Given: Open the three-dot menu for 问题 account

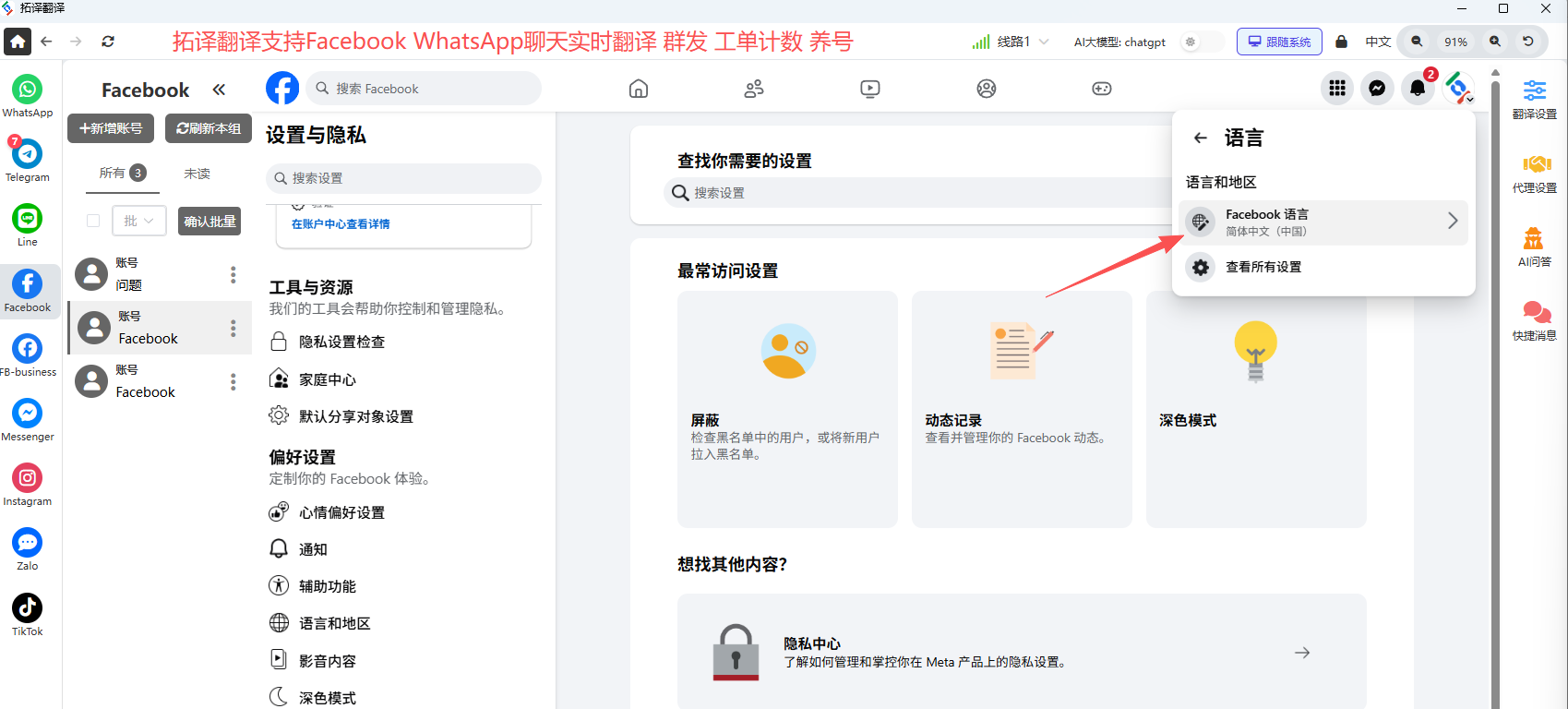Looking at the screenshot, I should pos(233,274).
